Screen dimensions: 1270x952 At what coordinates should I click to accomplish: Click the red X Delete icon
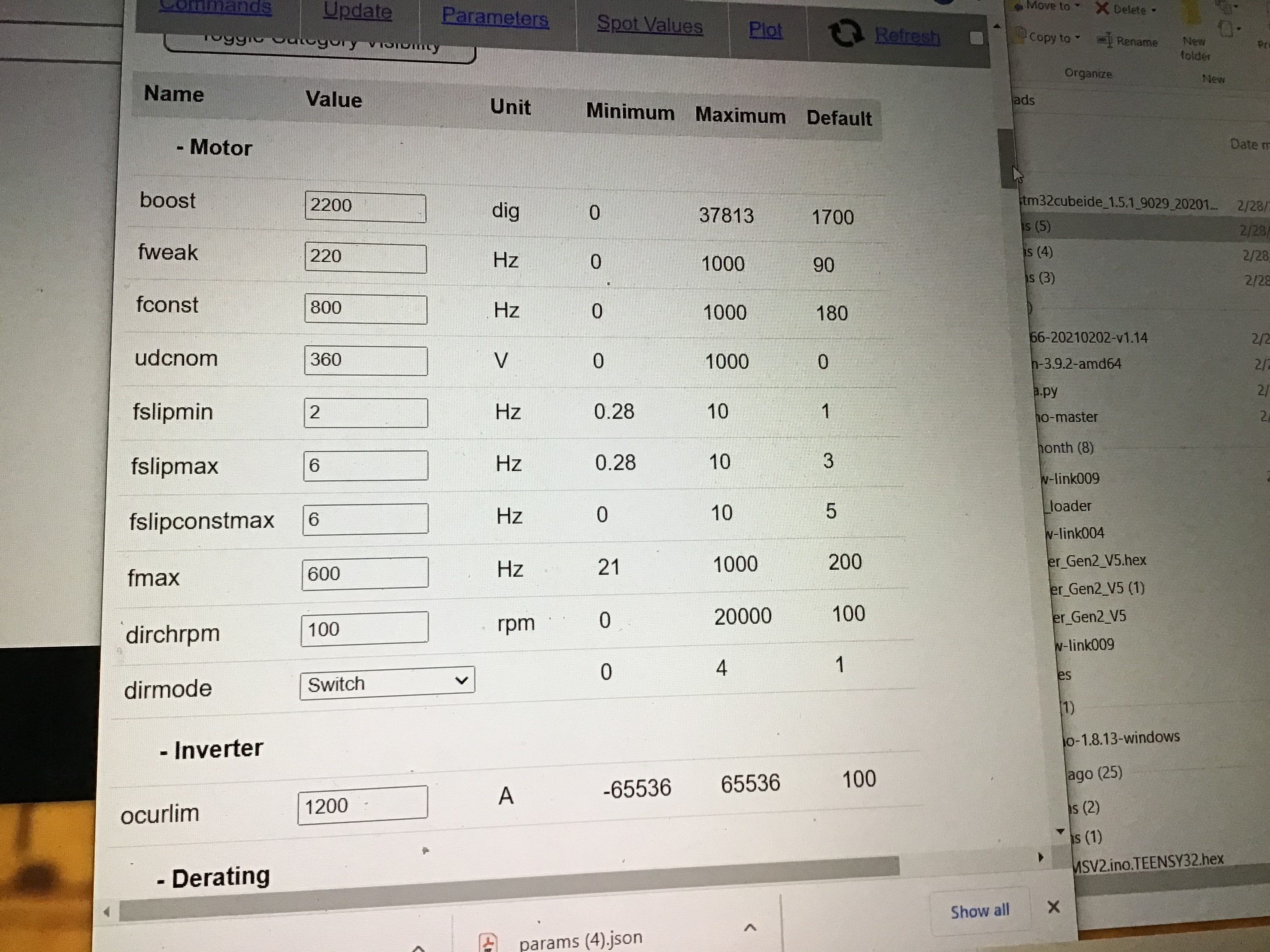(x=1102, y=9)
